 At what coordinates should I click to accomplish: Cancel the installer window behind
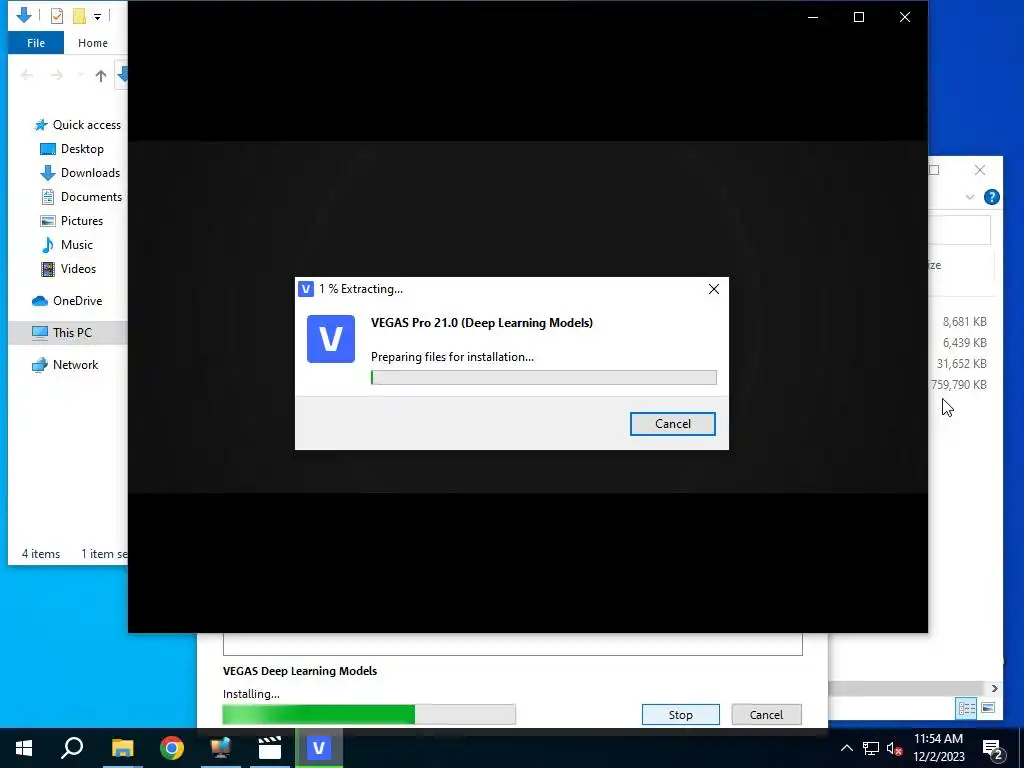point(766,714)
